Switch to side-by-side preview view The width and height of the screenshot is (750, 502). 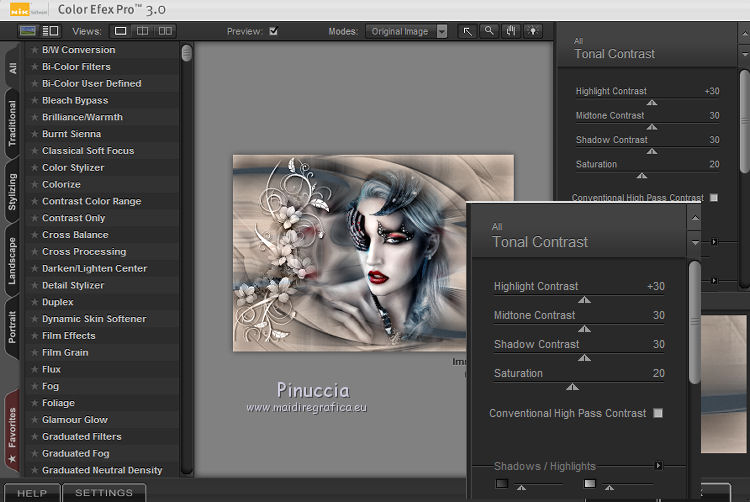(x=165, y=31)
